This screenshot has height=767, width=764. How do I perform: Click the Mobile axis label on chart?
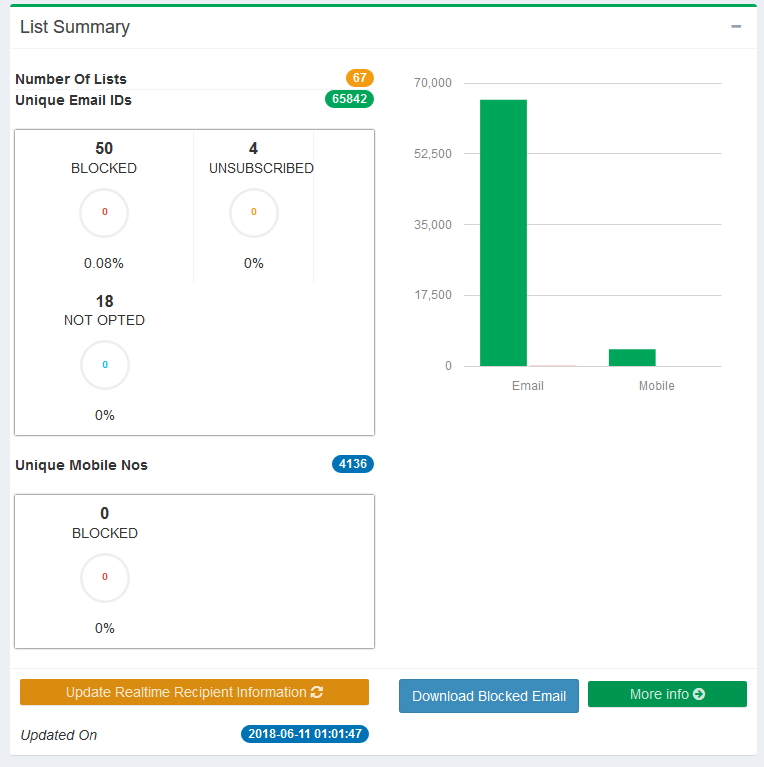pyautogui.click(x=656, y=386)
